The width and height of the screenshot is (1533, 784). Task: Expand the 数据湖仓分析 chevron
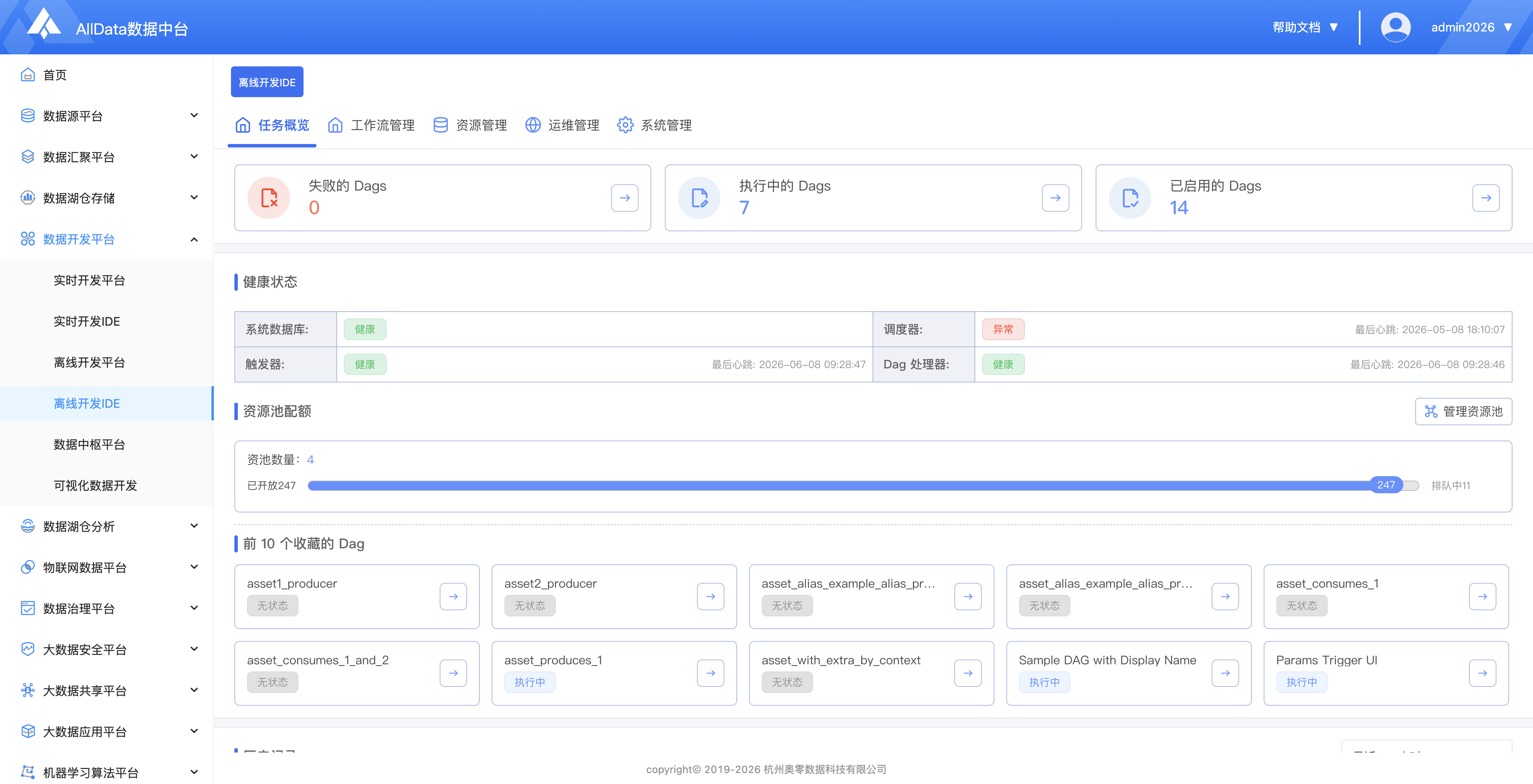[194, 526]
